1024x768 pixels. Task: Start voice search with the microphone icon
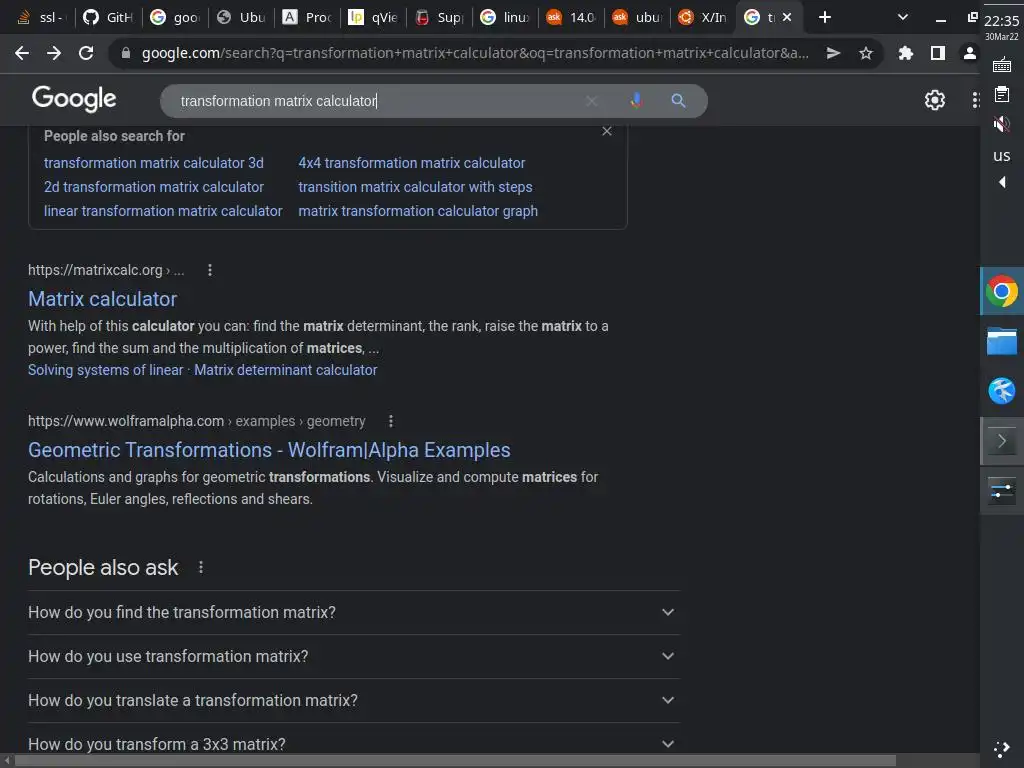click(x=636, y=101)
